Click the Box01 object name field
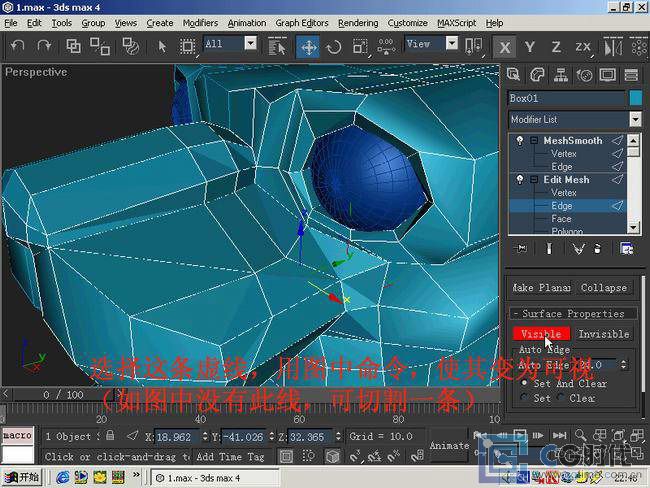650x488 pixels. point(567,98)
